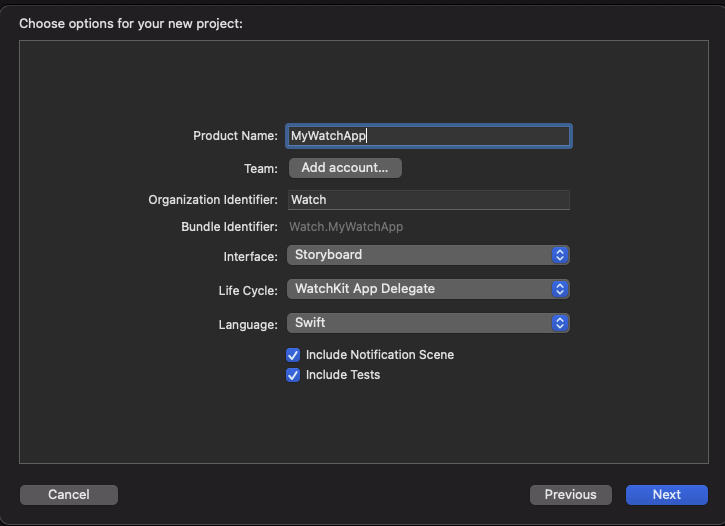This screenshot has width=725, height=526.
Task: Open the Language dropdown showing Swift
Action: (x=428, y=323)
